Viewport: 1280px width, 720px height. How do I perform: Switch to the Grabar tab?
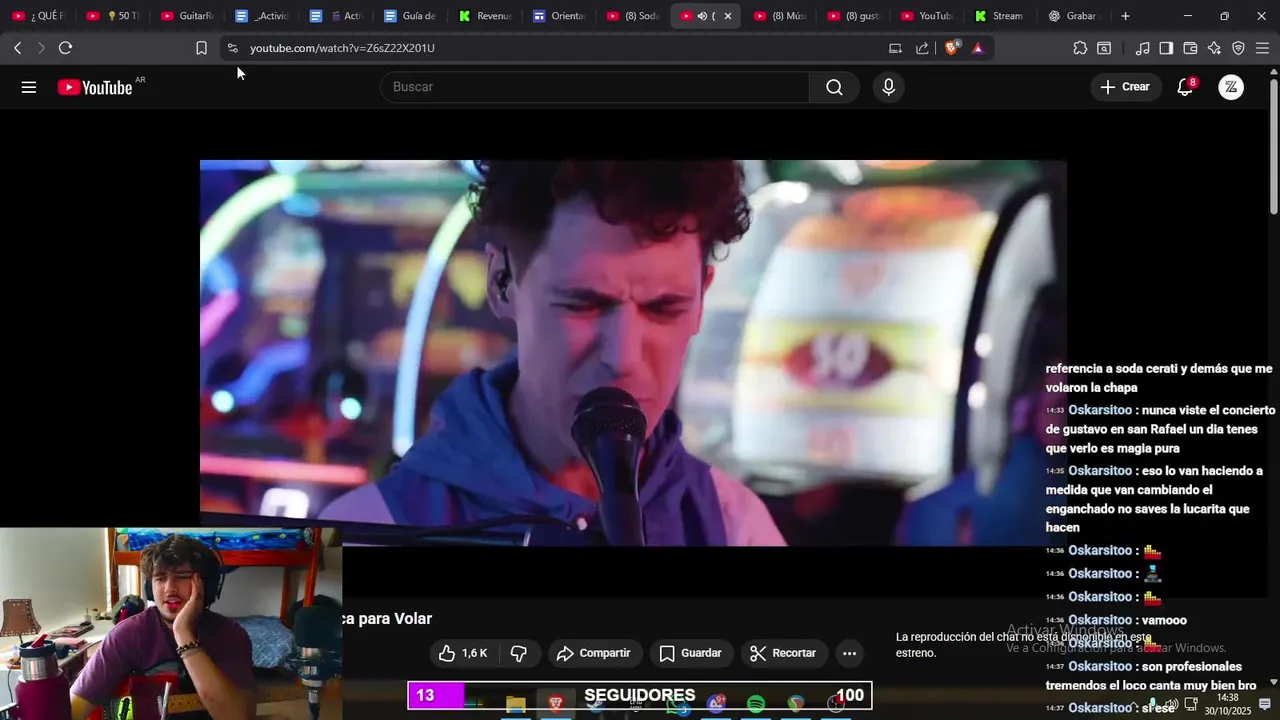click(x=1074, y=16)
